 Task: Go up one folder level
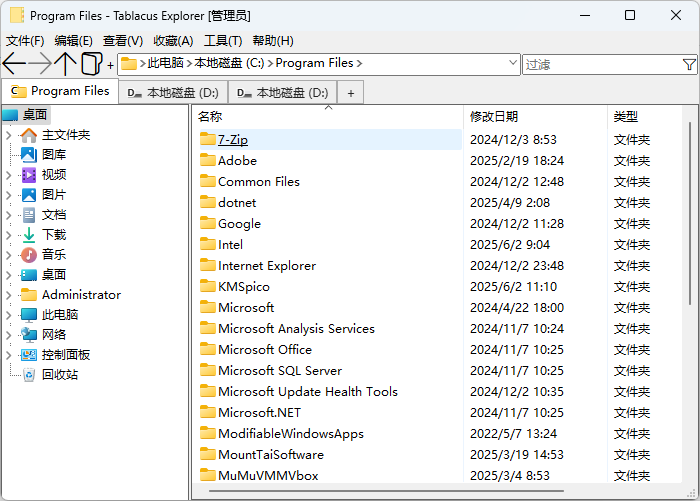tap(66, 64)
